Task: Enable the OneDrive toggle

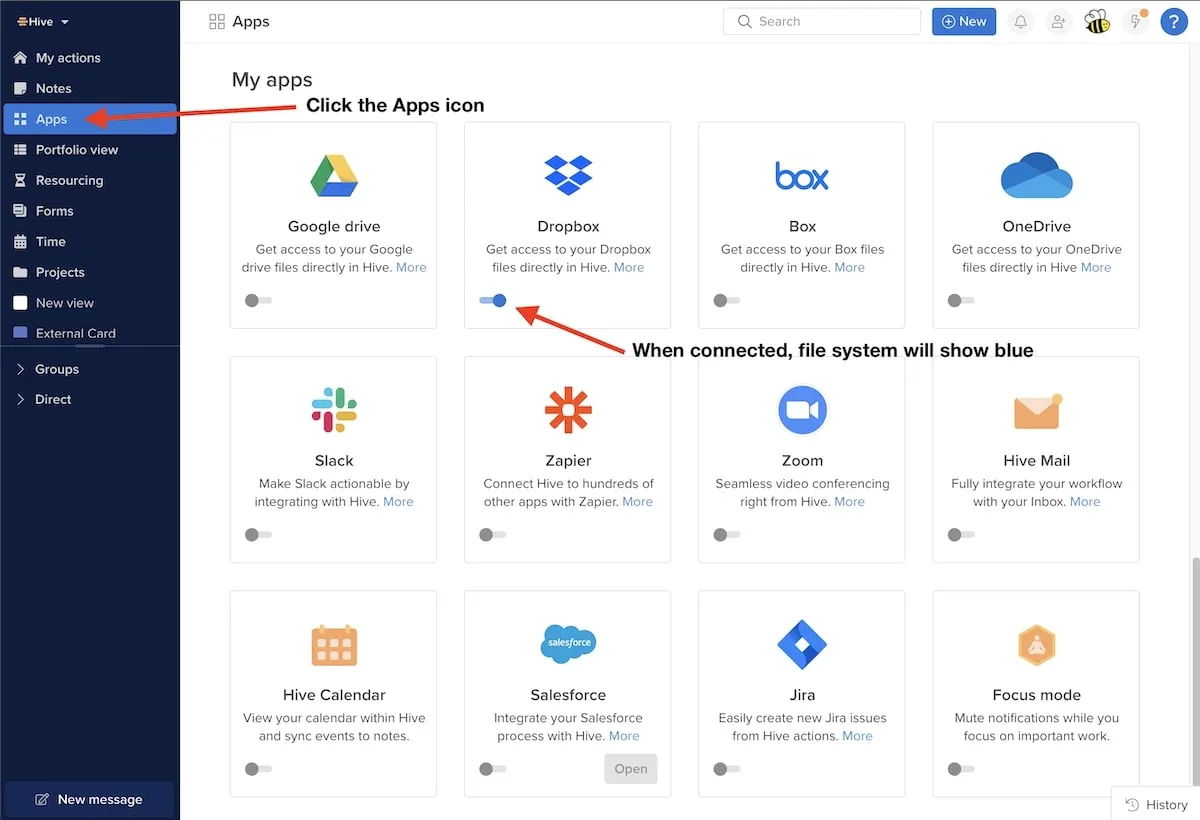Action: pos(961,300)
